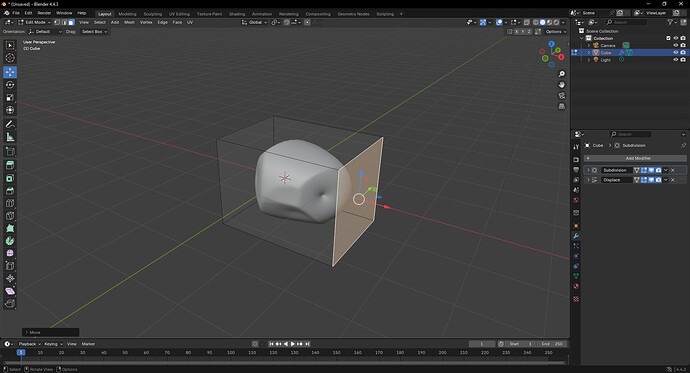Viewport: 690px width, 373px height.
Task: Select the Edge Slide tool
Action: pyautogui.click(x=10, y=266)
